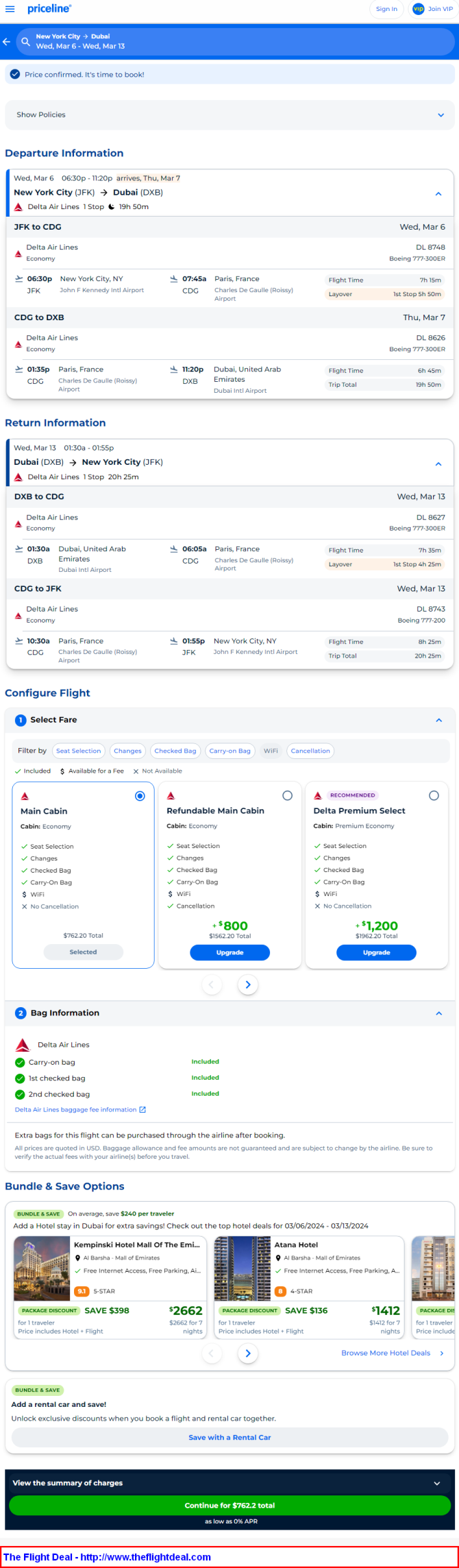Go back with the left arrow
The width and height of the screenshot is (459, 1568).
(6, 42)
